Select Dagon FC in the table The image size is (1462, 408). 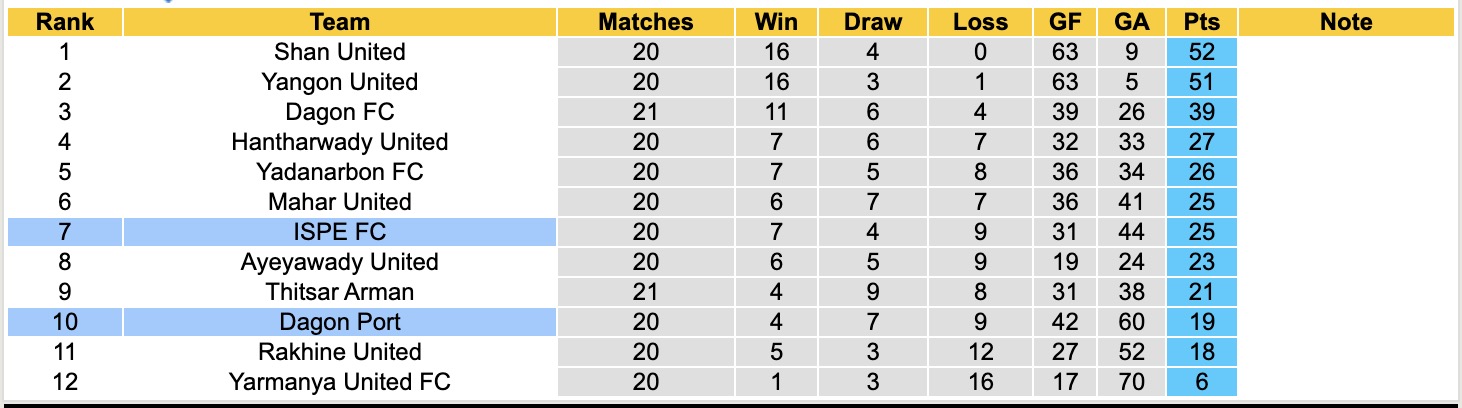339,112
